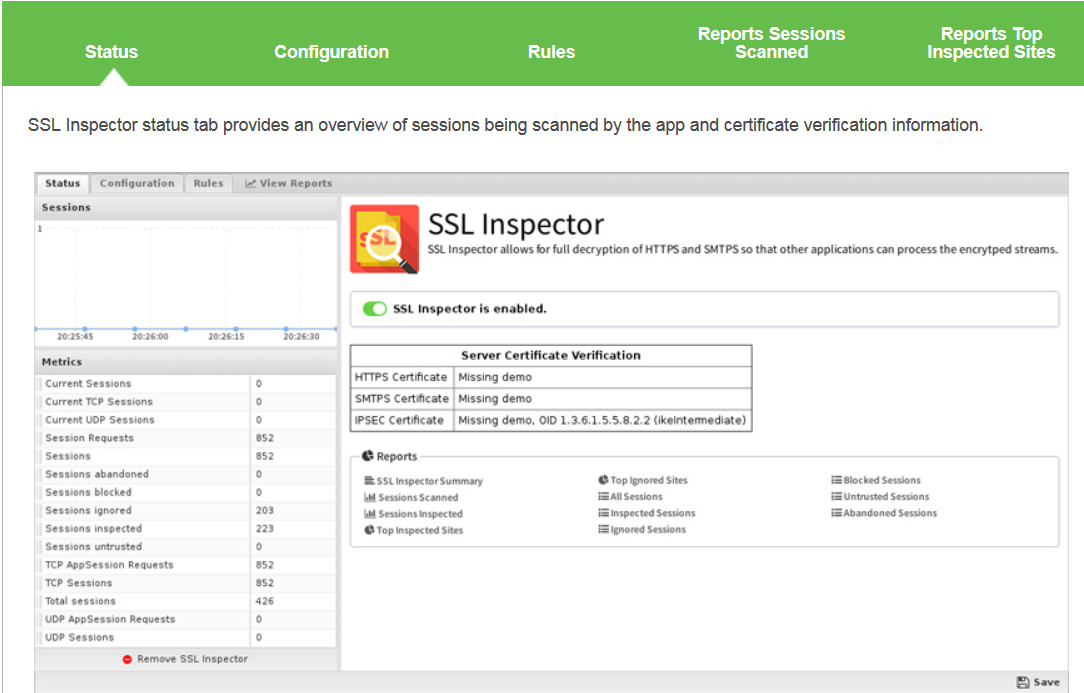This screenshot has height=693, width=1084.
Task: Open the SSL Inspector Summary report
Action: point(424,481)
